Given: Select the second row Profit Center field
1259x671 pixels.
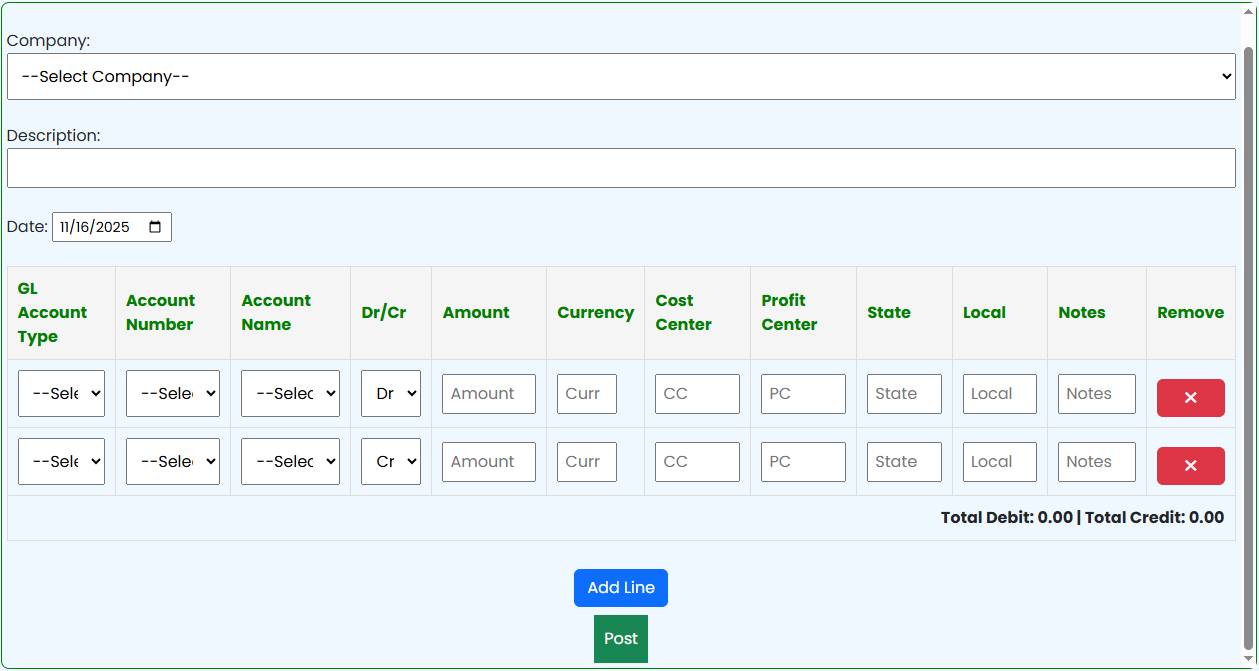Looking at the screenshot, I should click(x=802, y=462).
